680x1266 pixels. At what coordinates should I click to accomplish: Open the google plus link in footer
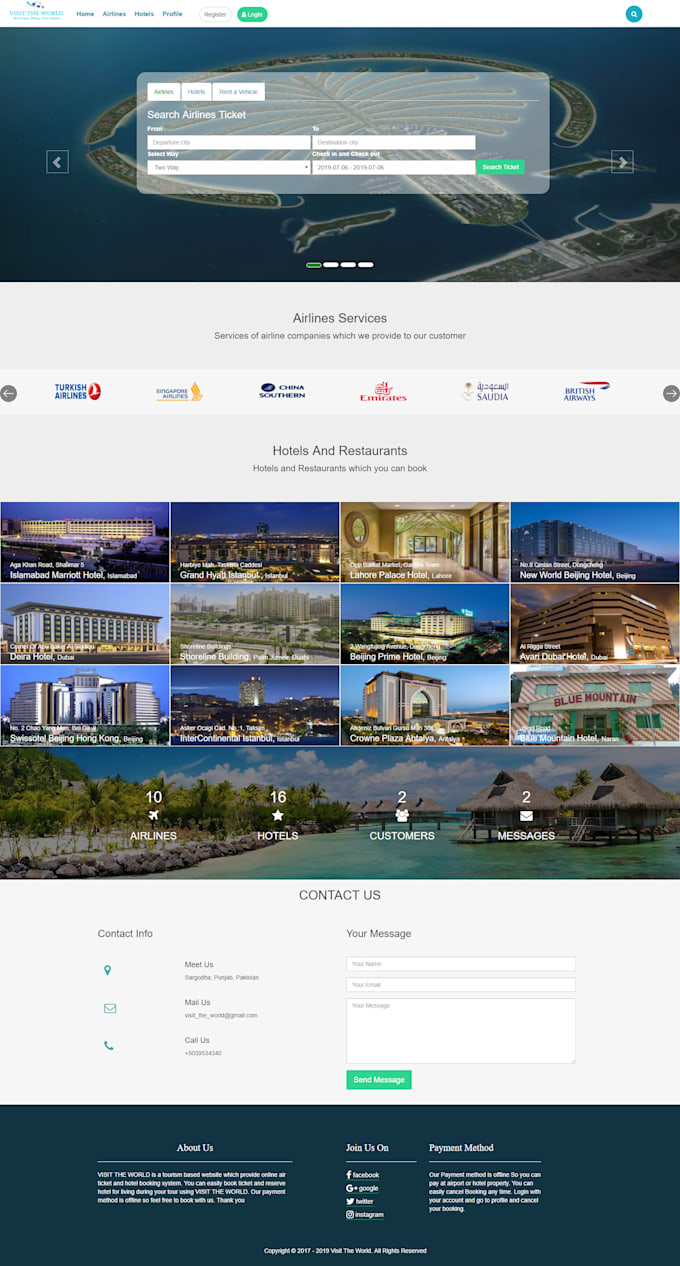pyautogui.click(x=362, y=1188)
